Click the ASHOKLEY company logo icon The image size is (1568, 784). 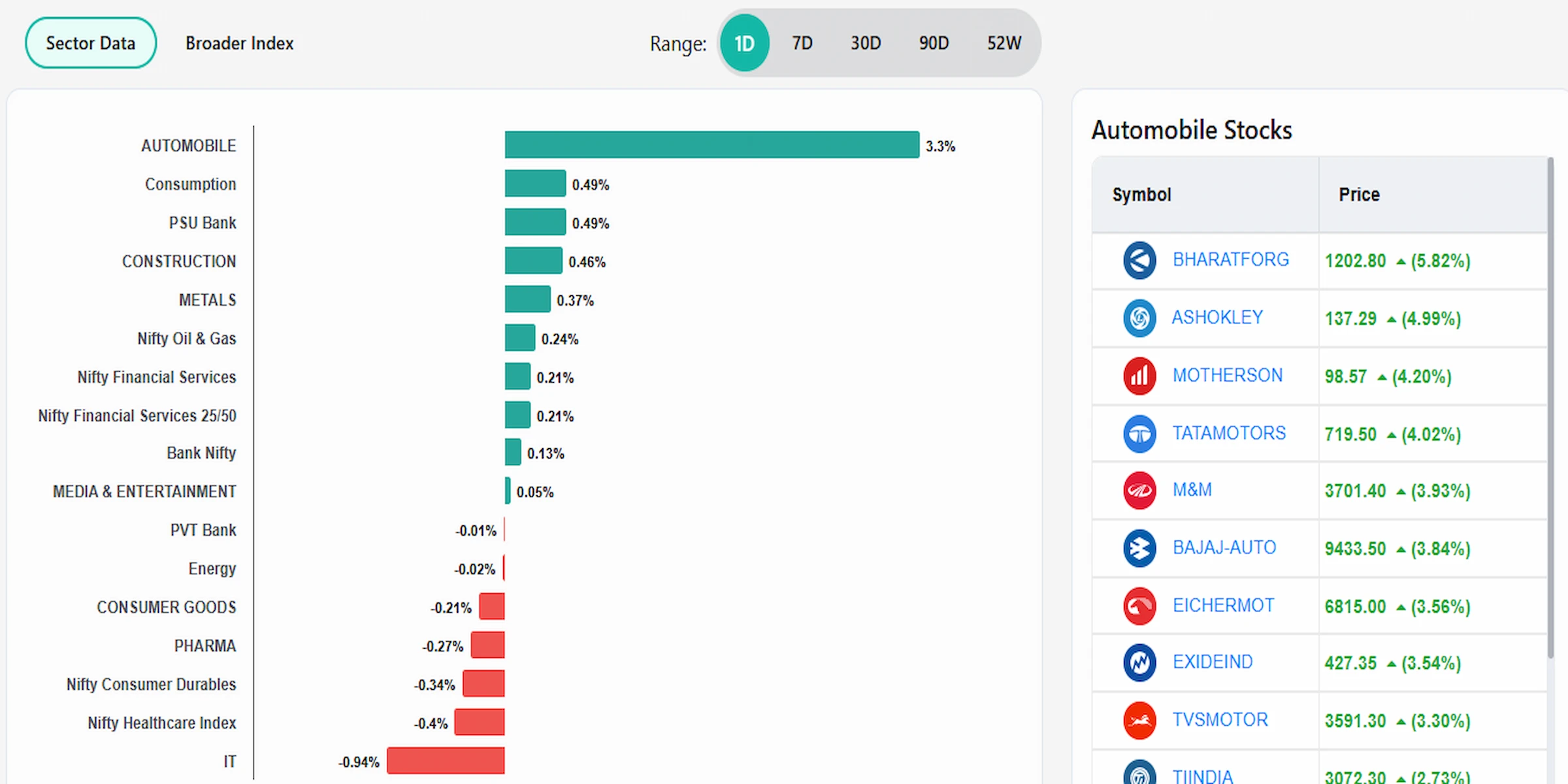tap(1139, 318)
